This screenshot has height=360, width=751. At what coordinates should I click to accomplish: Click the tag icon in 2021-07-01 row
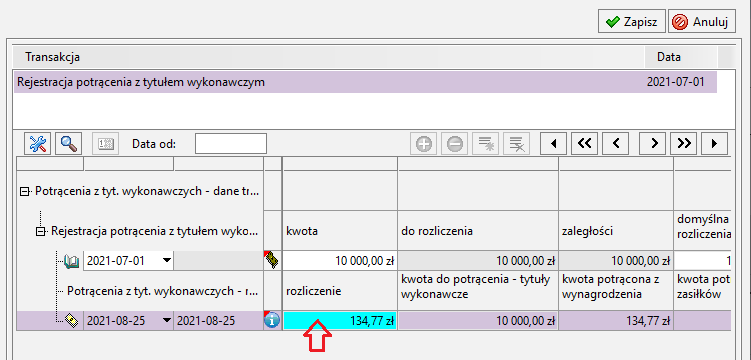pos(272,260)
